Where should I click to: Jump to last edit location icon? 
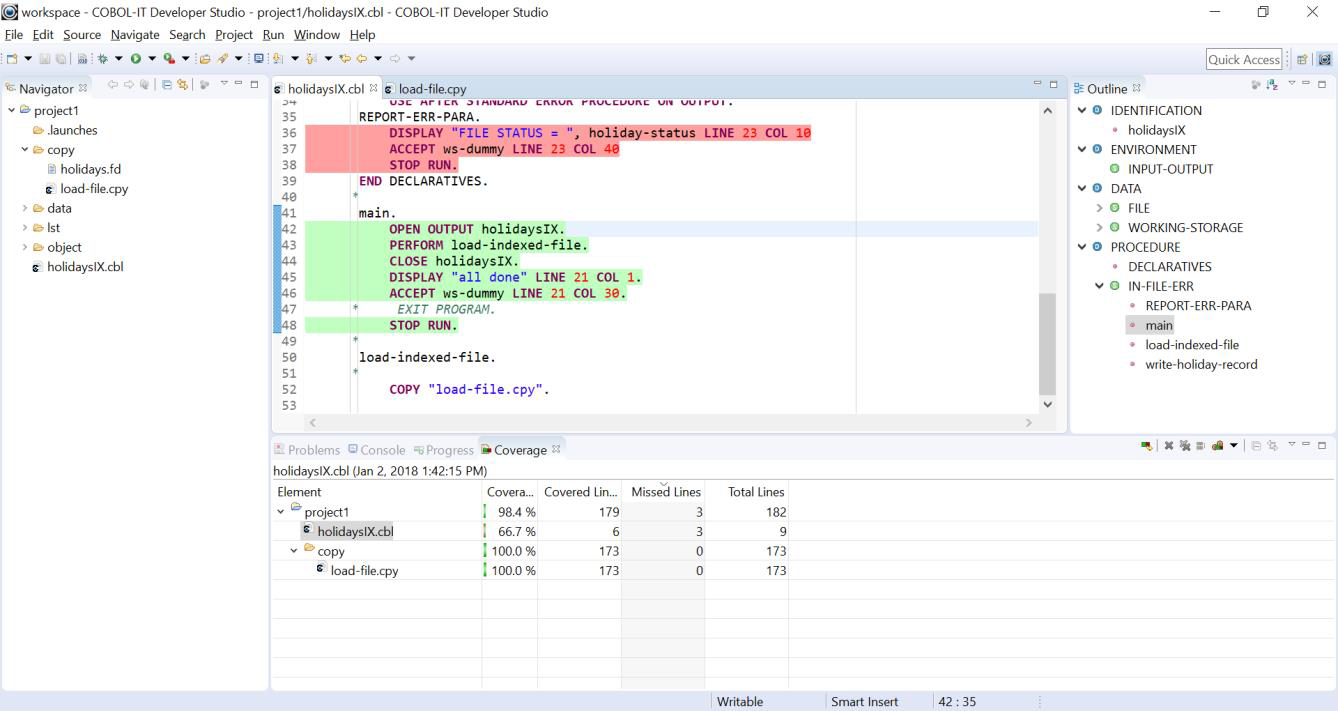point(346,58)
